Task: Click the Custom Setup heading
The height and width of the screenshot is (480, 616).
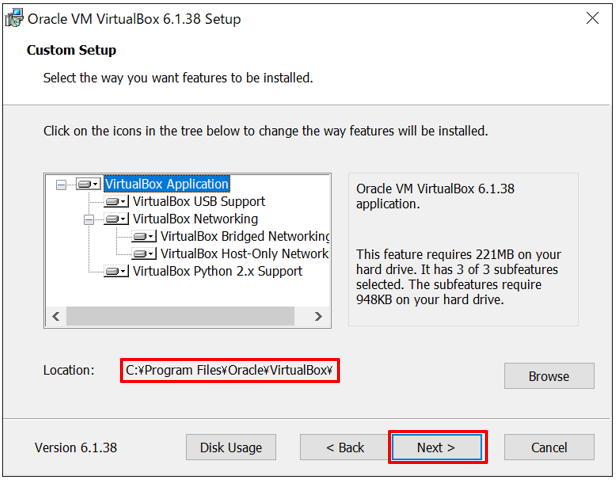Action: (72, 50)
